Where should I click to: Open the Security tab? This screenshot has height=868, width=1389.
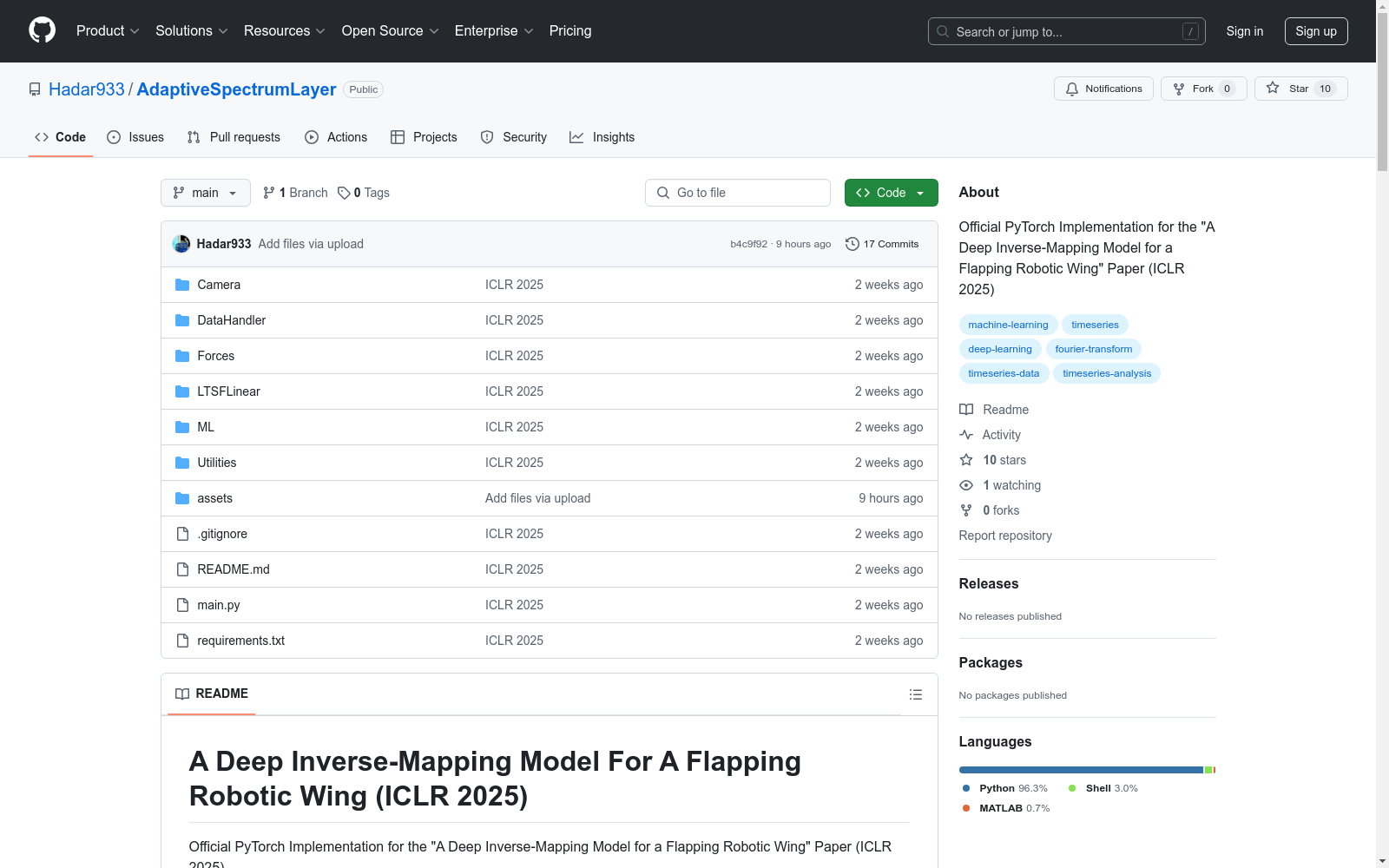tap(514, 137)
